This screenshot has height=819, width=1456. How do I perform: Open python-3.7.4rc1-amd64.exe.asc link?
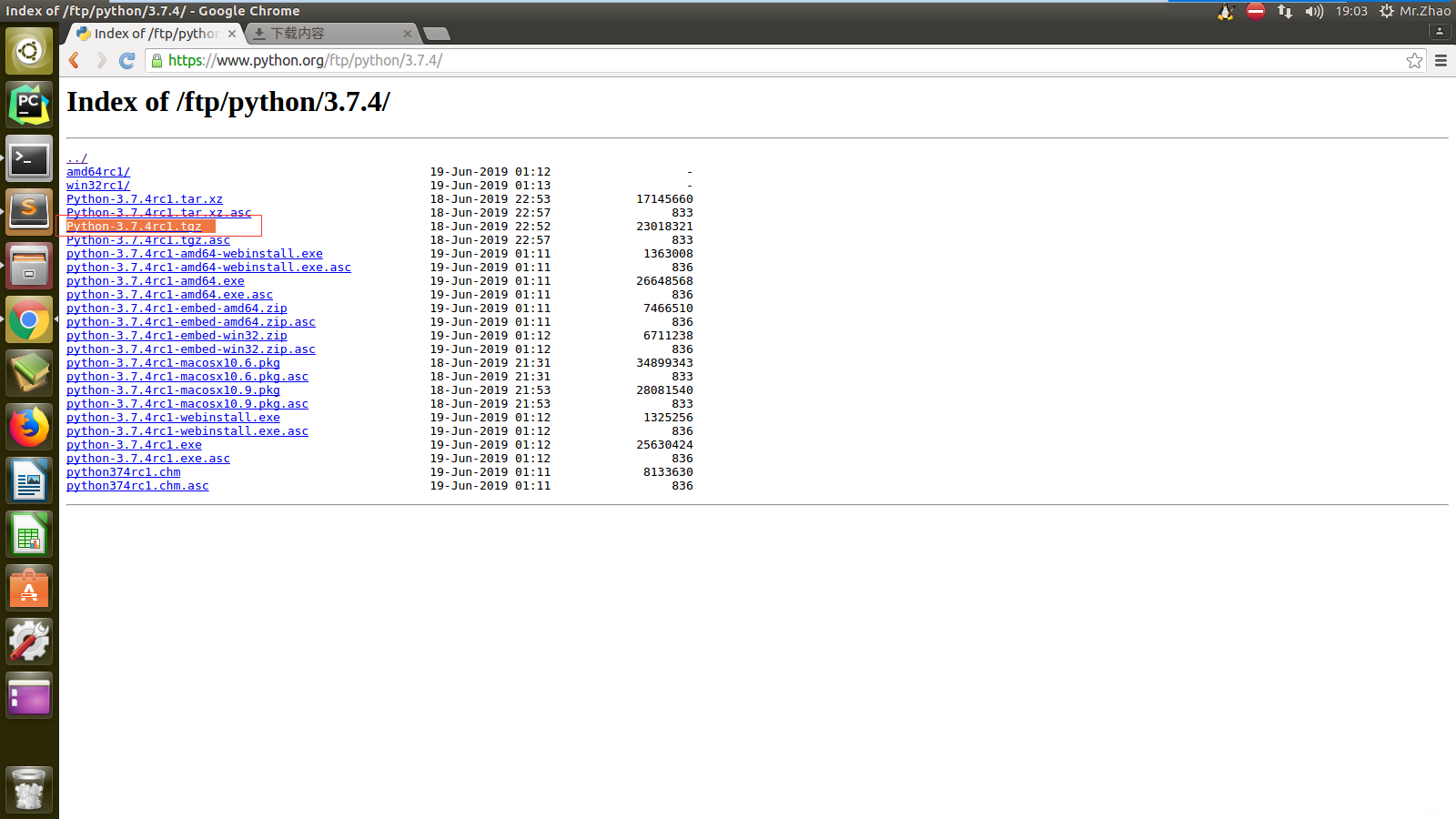coord(169,295)
